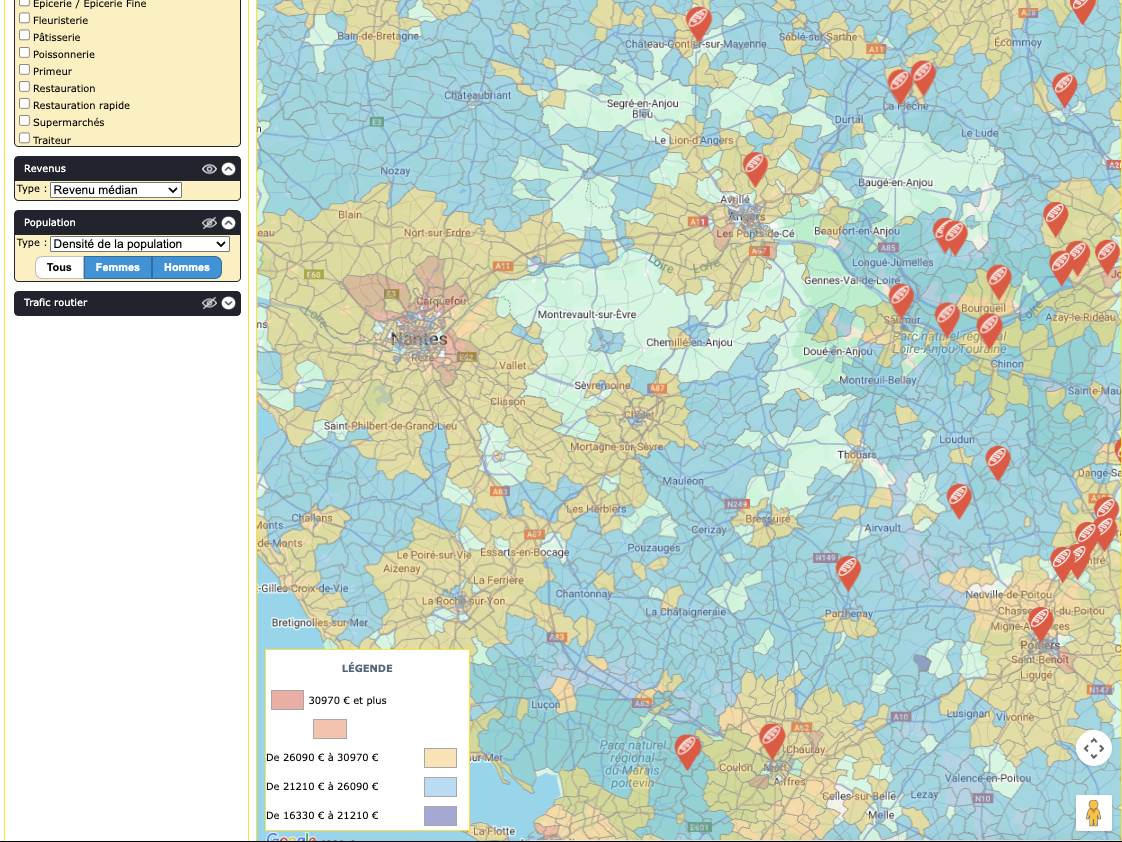Click the 16330 € à 21210 € swatch
The width and height of the screenshot is (1122, 842).
(x=440, y=816)
